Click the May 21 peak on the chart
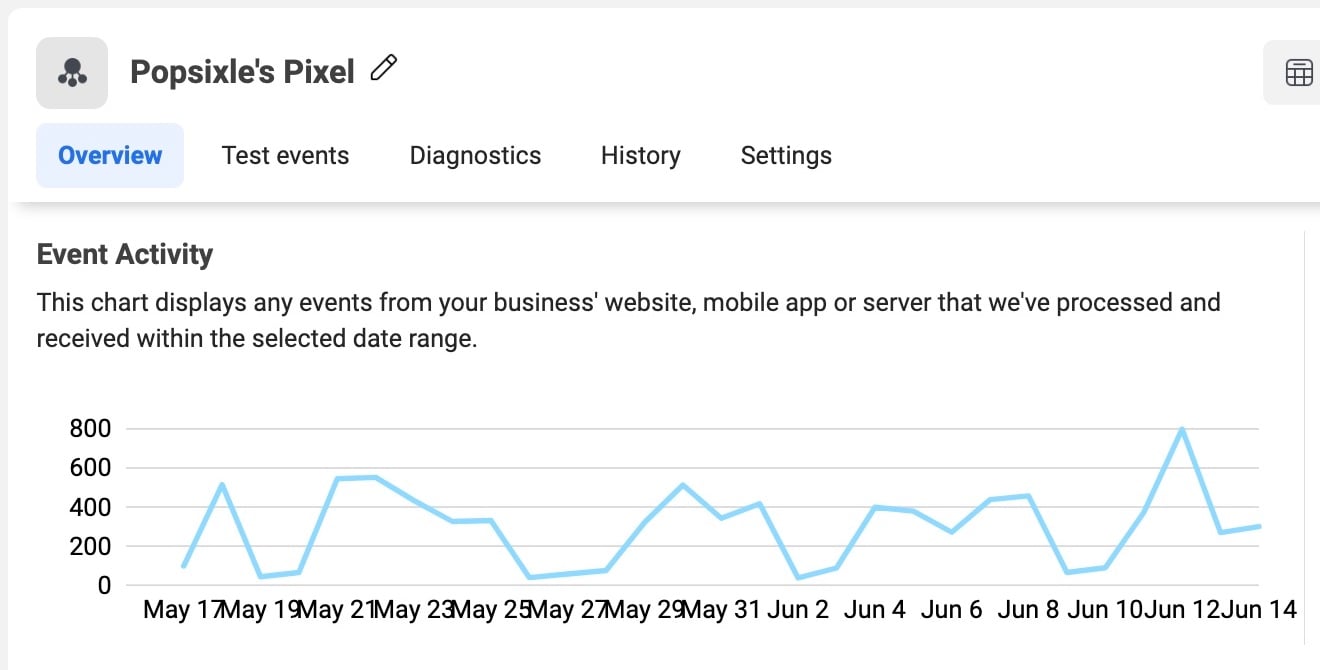This screenshot has height=670, width=1320. (x=340, y=477)
